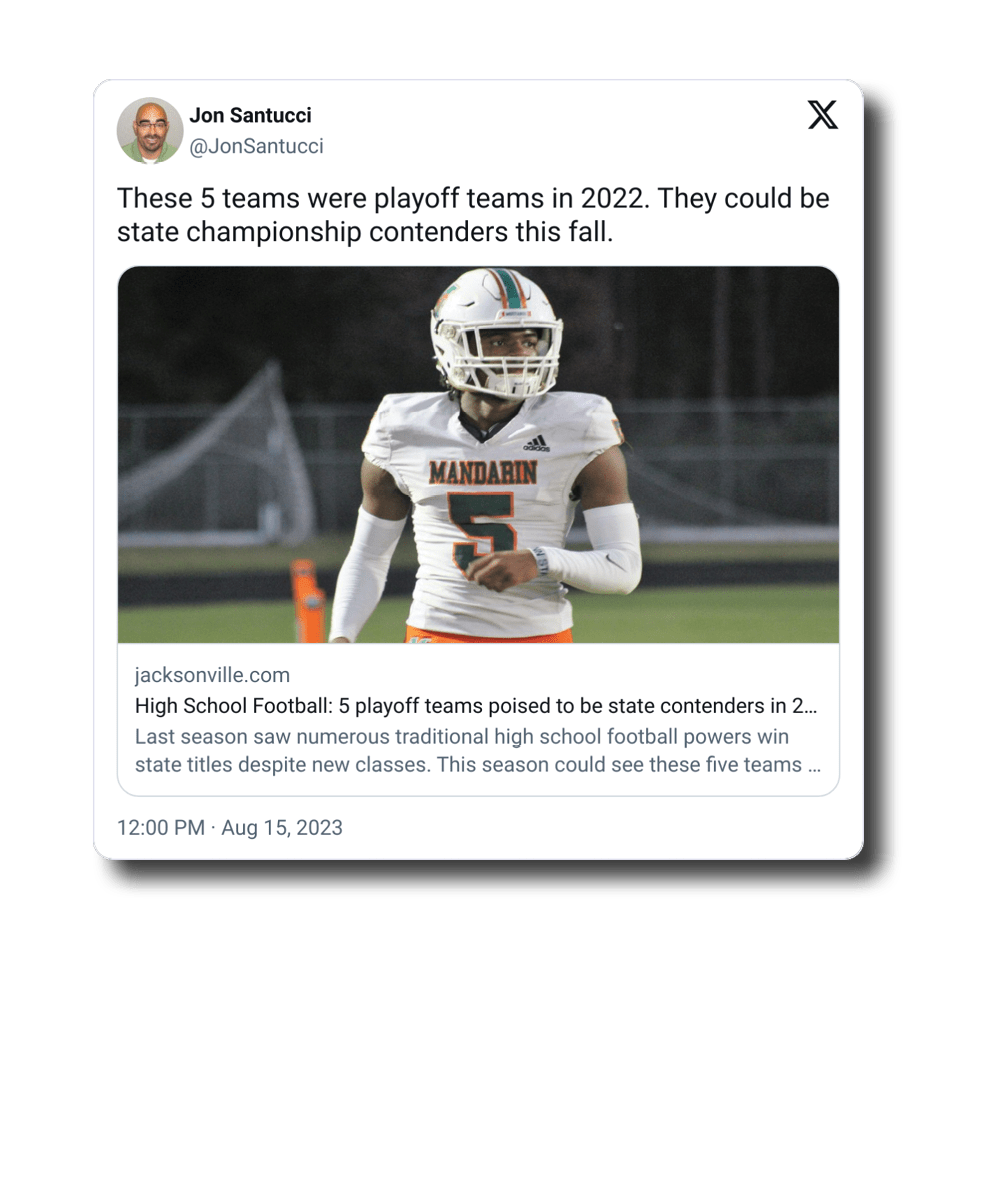Click the jacksonville.com source domain

[212, 675]
